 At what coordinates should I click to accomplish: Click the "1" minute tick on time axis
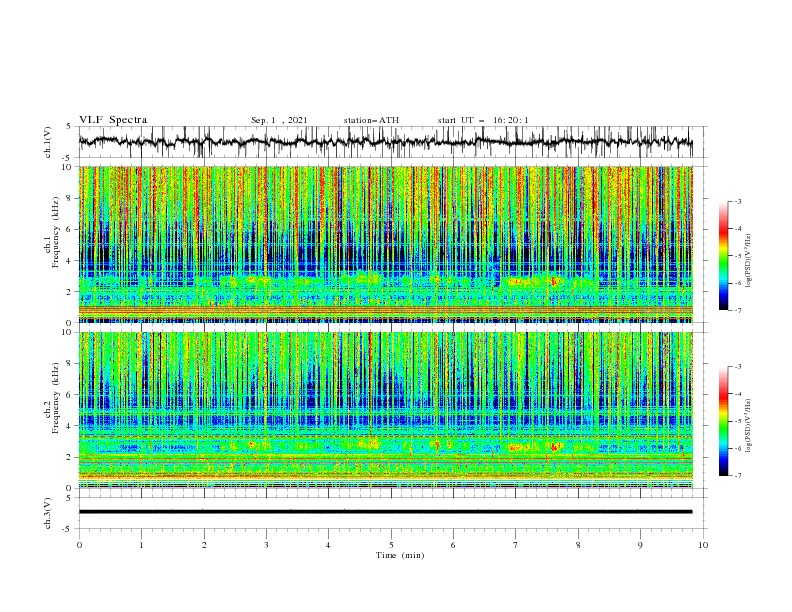[141, 545]
